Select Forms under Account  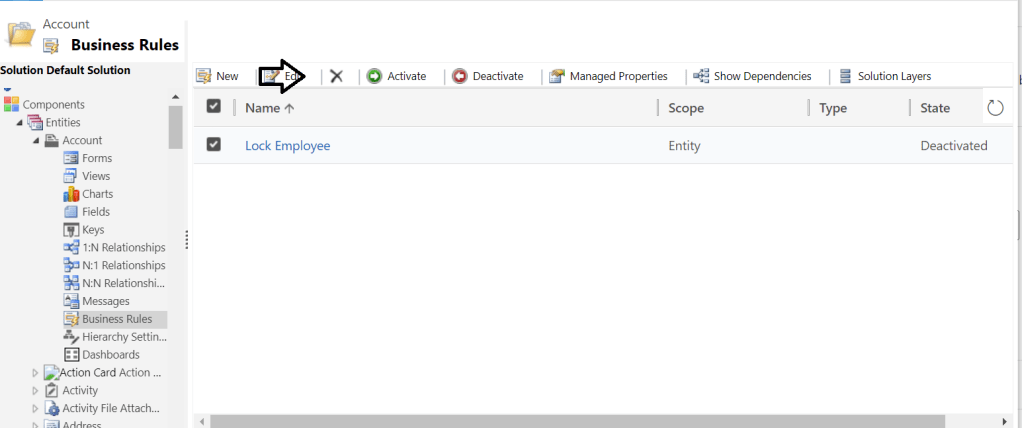tap(96, 158)
